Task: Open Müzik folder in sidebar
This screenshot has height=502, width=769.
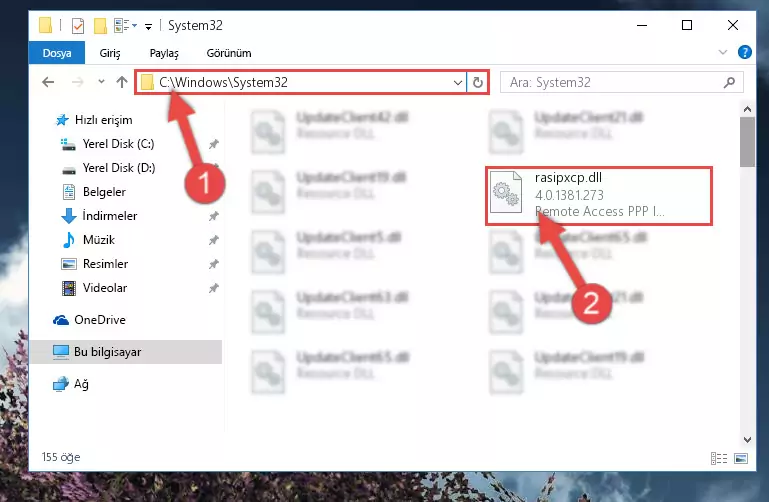Action: [99, 240]
